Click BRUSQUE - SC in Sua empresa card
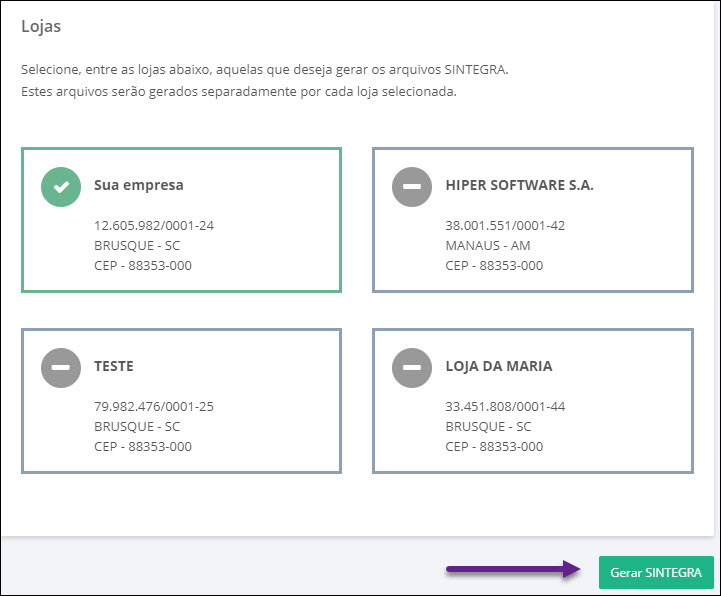The image size is (721, 596). (x=137, y=246)
